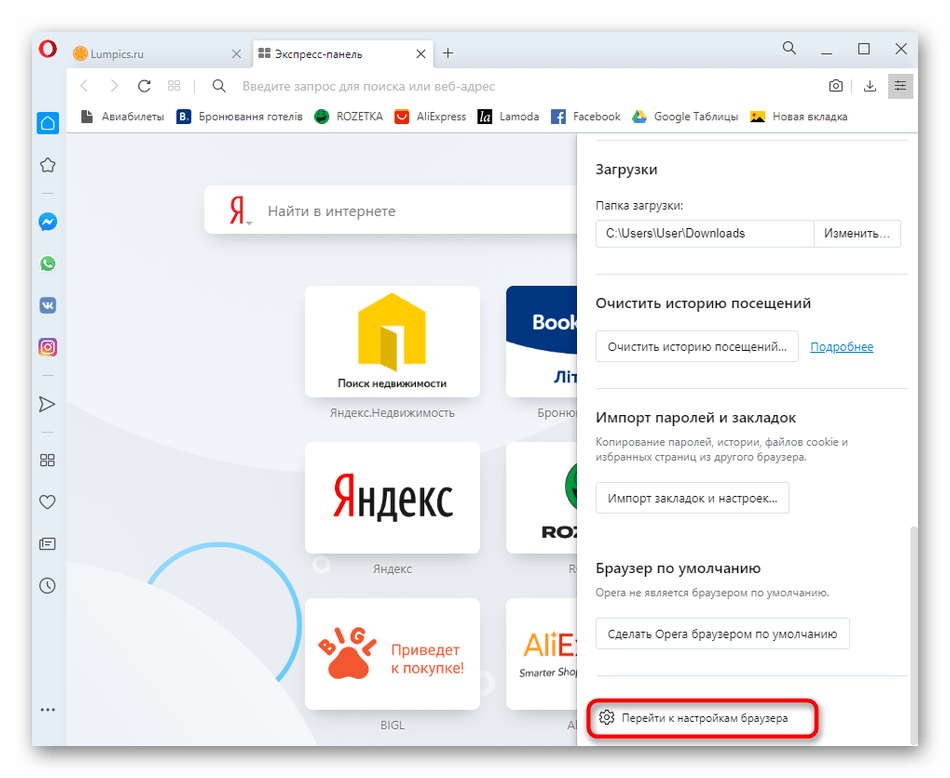Open a new tab with plus button

pyautogui.click(x=448, y=53)
